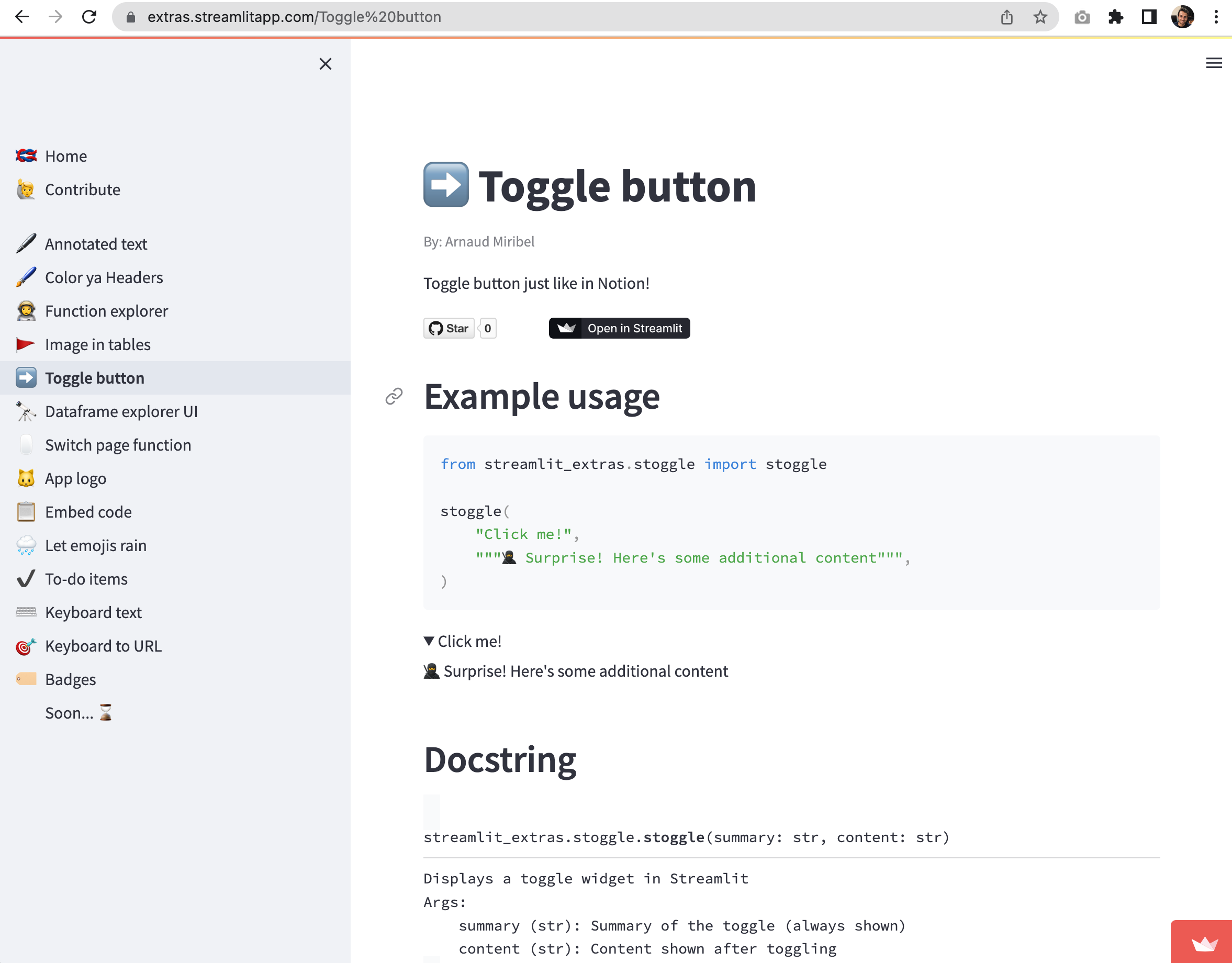Go to Dataframe explorer UI page
Screen dimensions: 1232x963
coord(121,412)
